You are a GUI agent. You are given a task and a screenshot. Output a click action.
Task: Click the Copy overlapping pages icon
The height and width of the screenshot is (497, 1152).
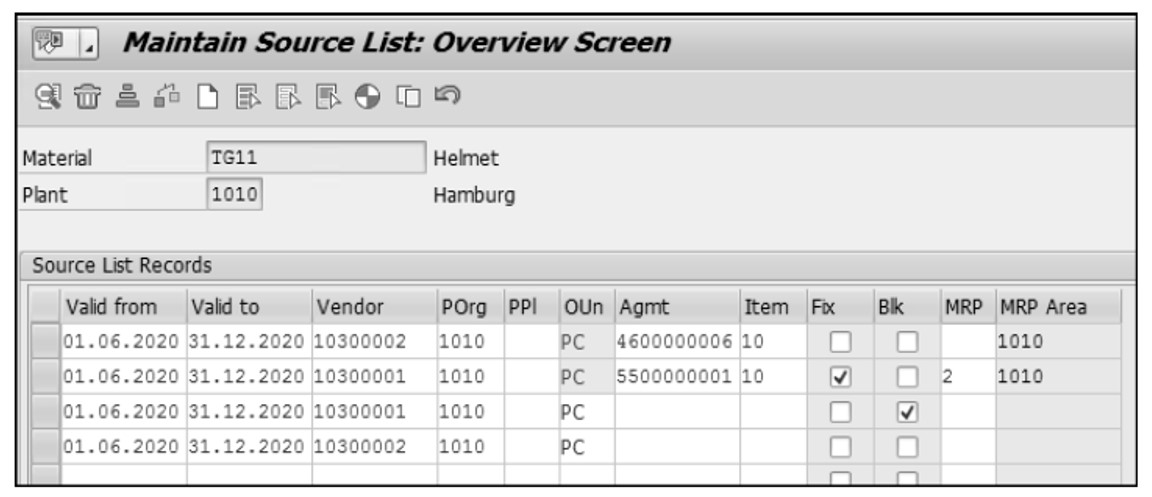(408, 97)
